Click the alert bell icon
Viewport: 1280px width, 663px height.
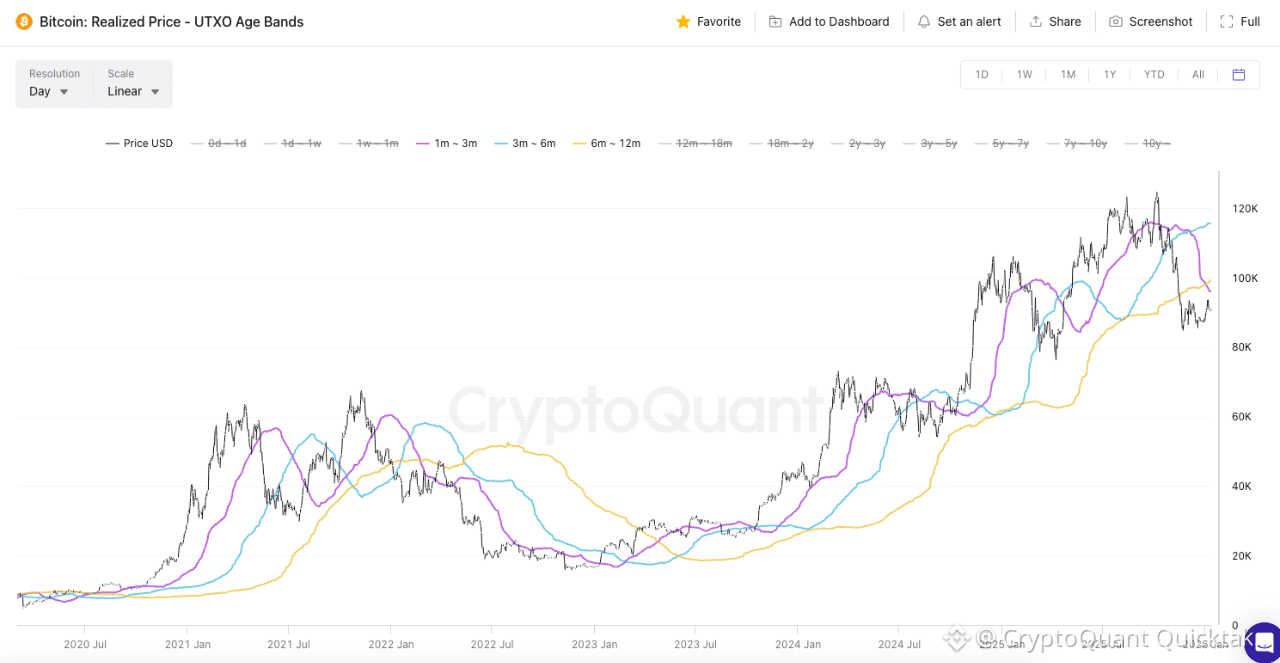[x=923, y=21]
